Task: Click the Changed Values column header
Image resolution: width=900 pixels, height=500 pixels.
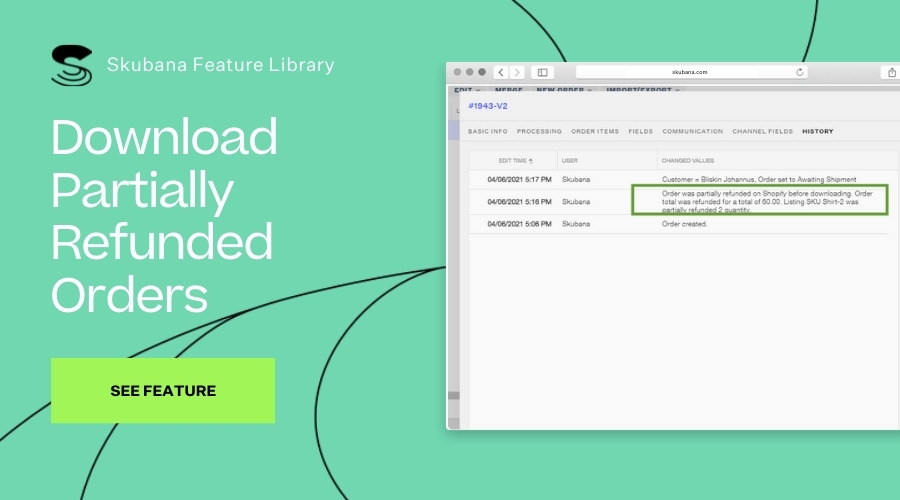Action: click(x=688, y=161)
